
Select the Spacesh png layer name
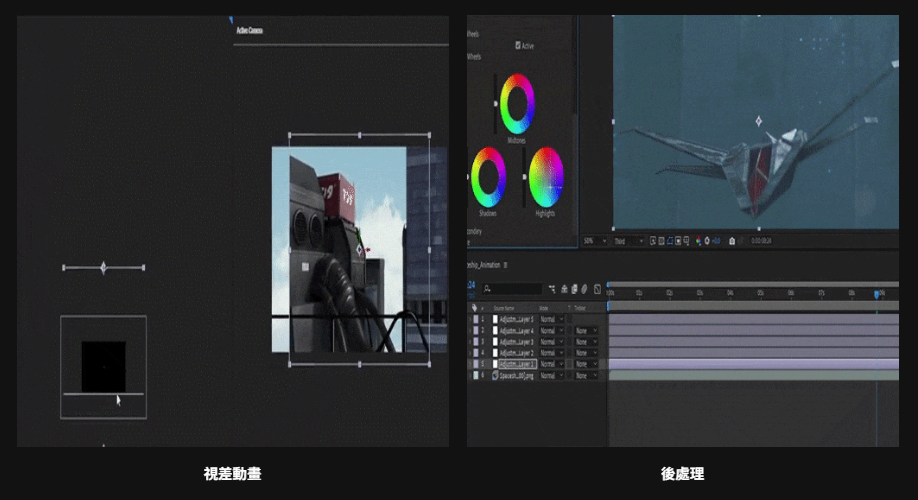(516, 375)
